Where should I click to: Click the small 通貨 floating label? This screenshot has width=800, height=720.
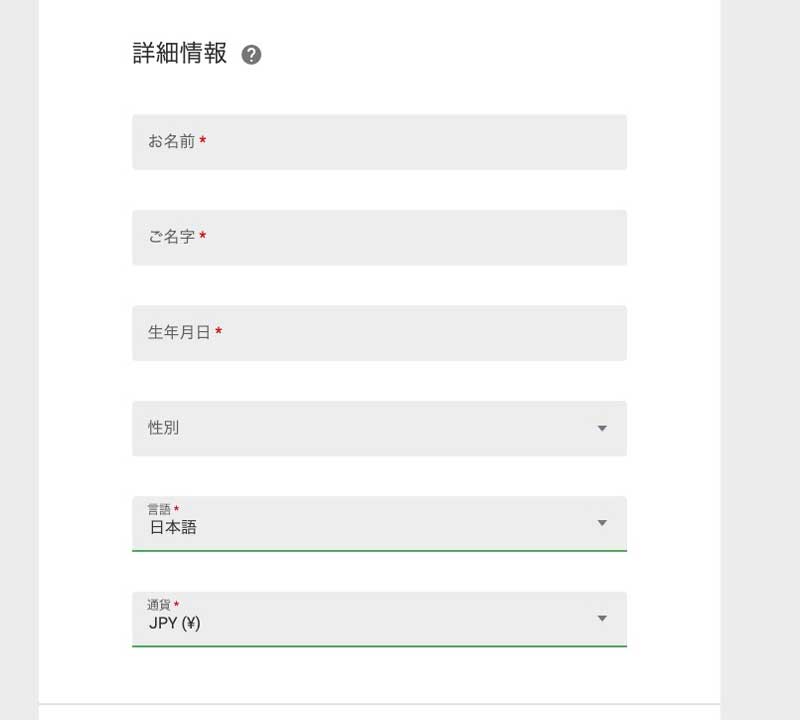(x=159, y=605)
